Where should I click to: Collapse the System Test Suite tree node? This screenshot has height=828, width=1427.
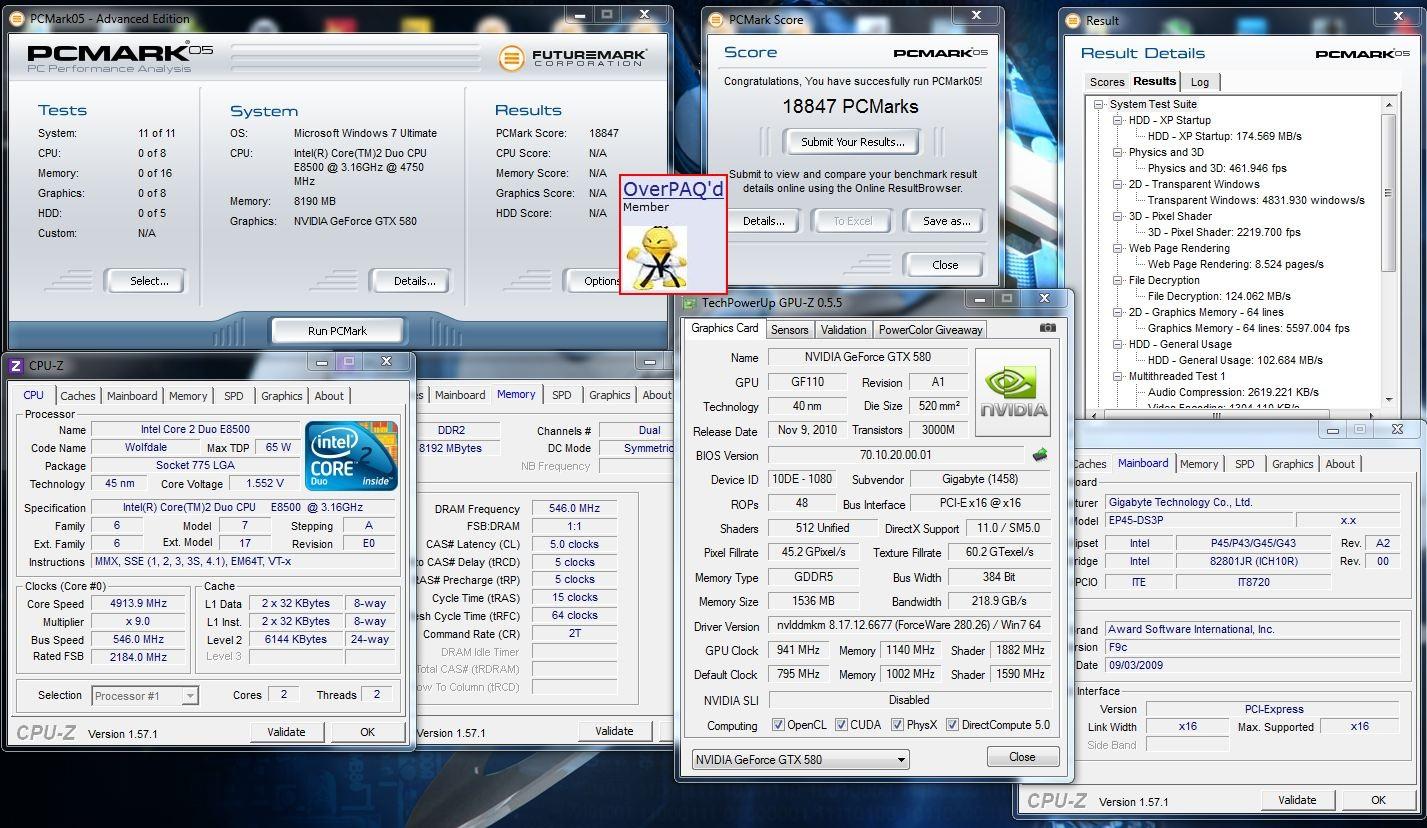(1099, 104)
